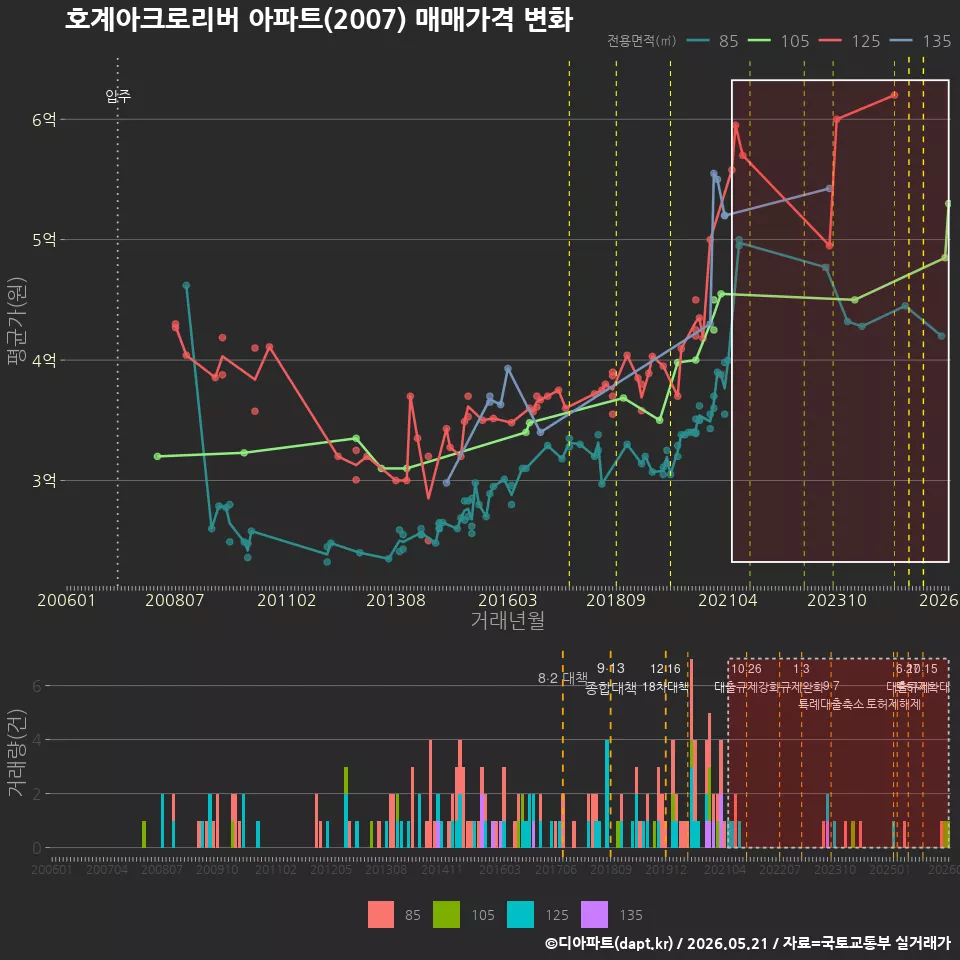
Task: Click the 4억 price axis label
Action: [44, 360]
